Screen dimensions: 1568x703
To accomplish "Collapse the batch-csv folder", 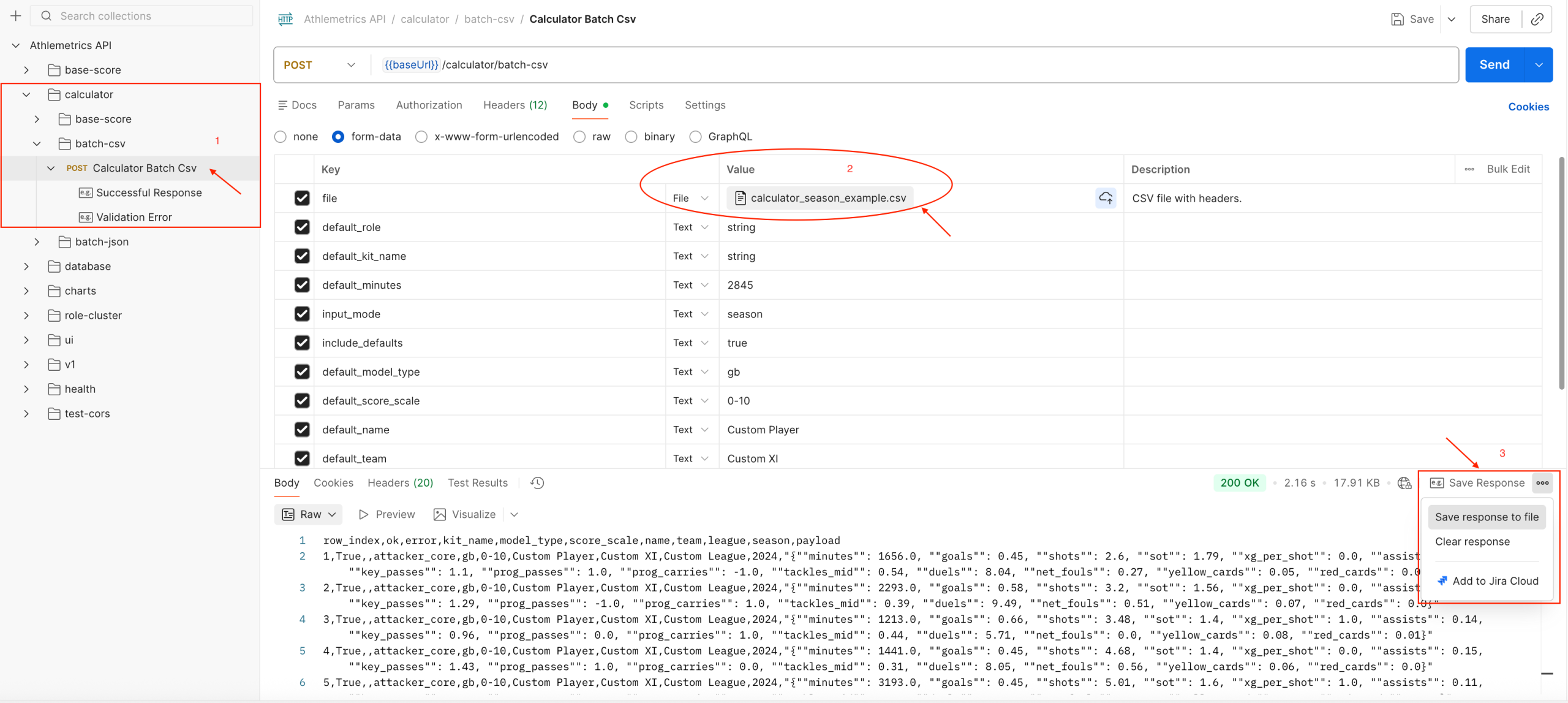I will (36, 143).
